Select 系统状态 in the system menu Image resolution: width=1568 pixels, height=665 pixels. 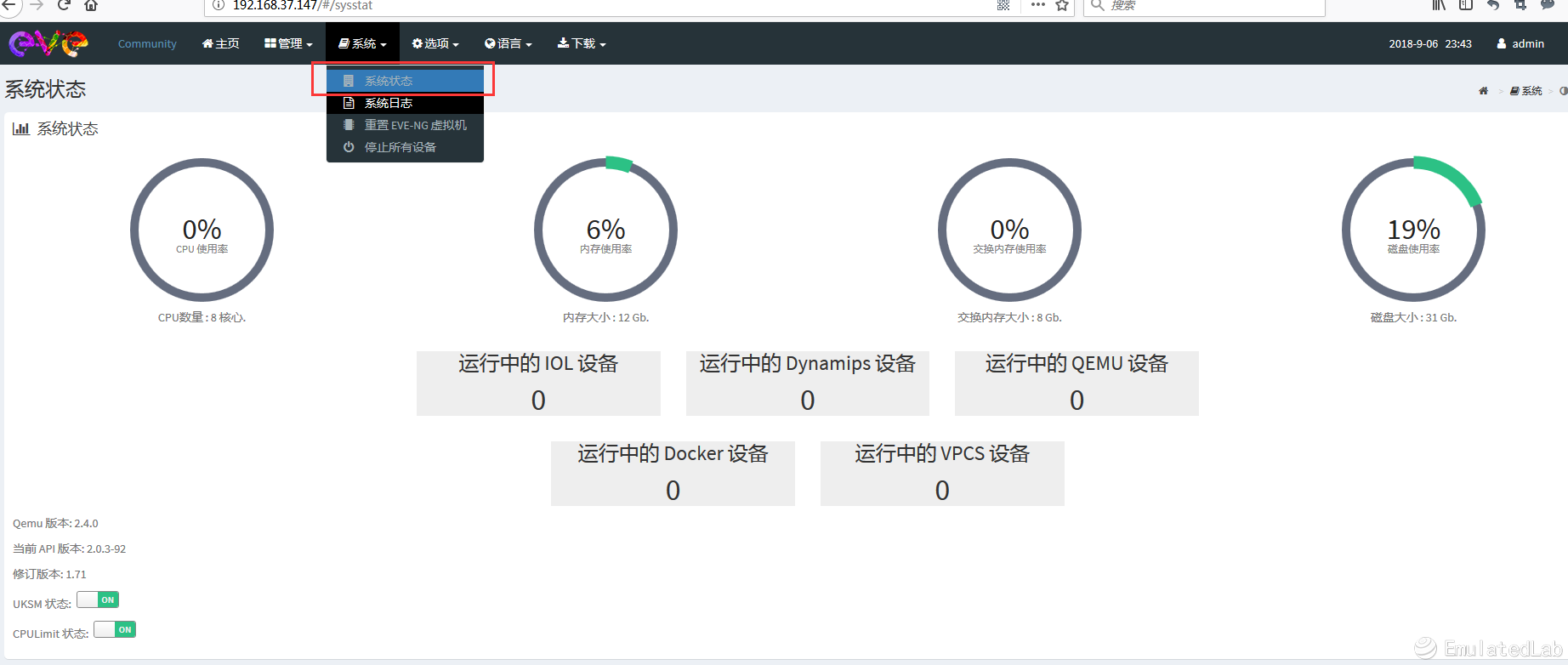405,81
